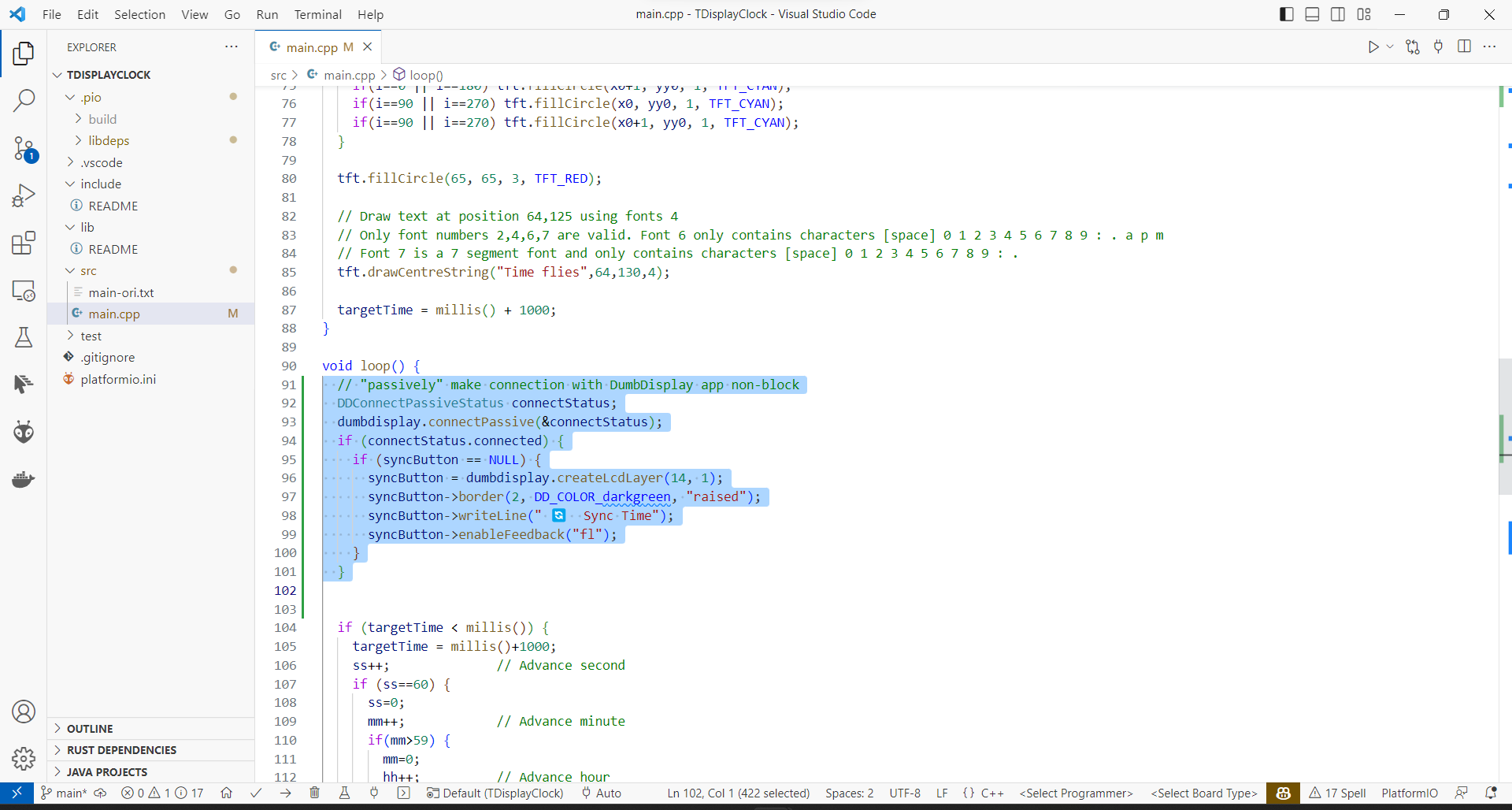Collapse the TDISPLAYCLOCK root folder

pos(109,75)
